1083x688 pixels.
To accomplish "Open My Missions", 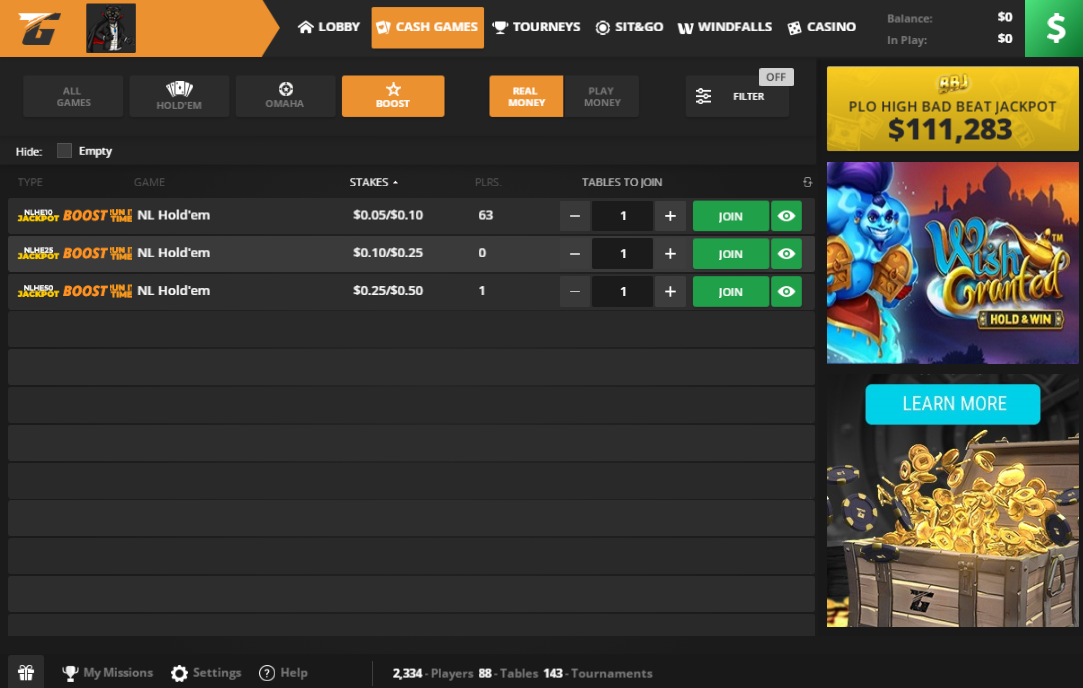I will click(x=107, y=673).
